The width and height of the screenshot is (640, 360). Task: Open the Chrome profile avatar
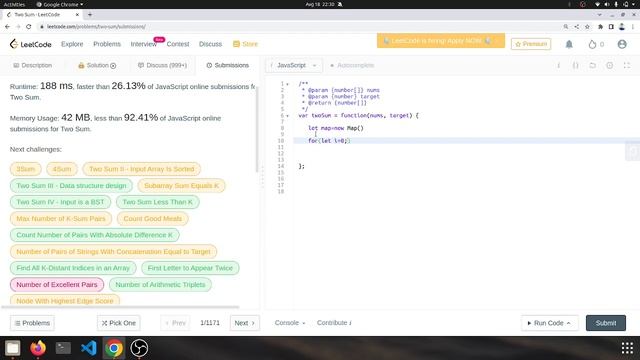click(x=622, y=27)
